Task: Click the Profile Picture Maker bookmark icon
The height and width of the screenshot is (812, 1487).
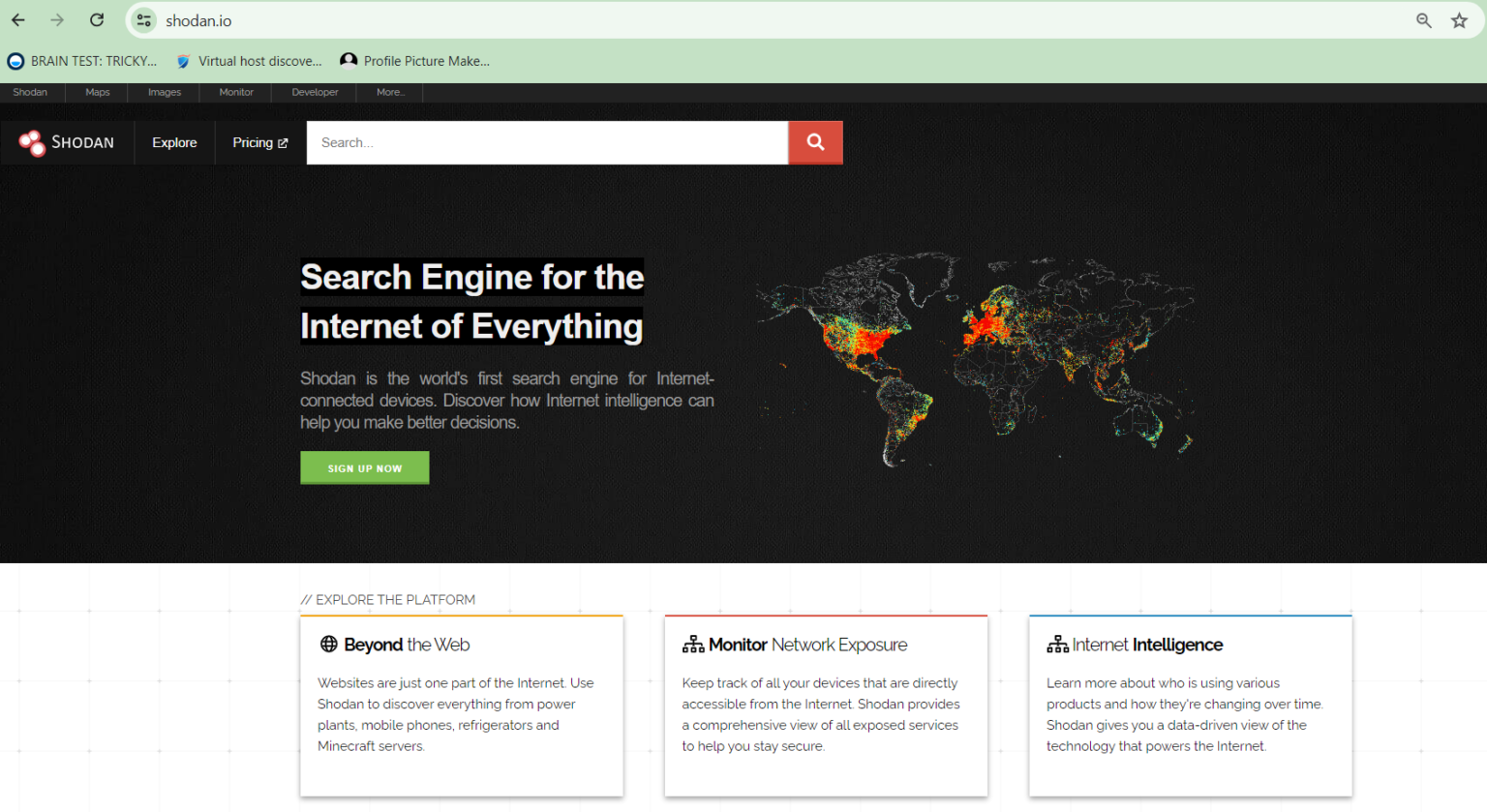Action: (349, 60)
